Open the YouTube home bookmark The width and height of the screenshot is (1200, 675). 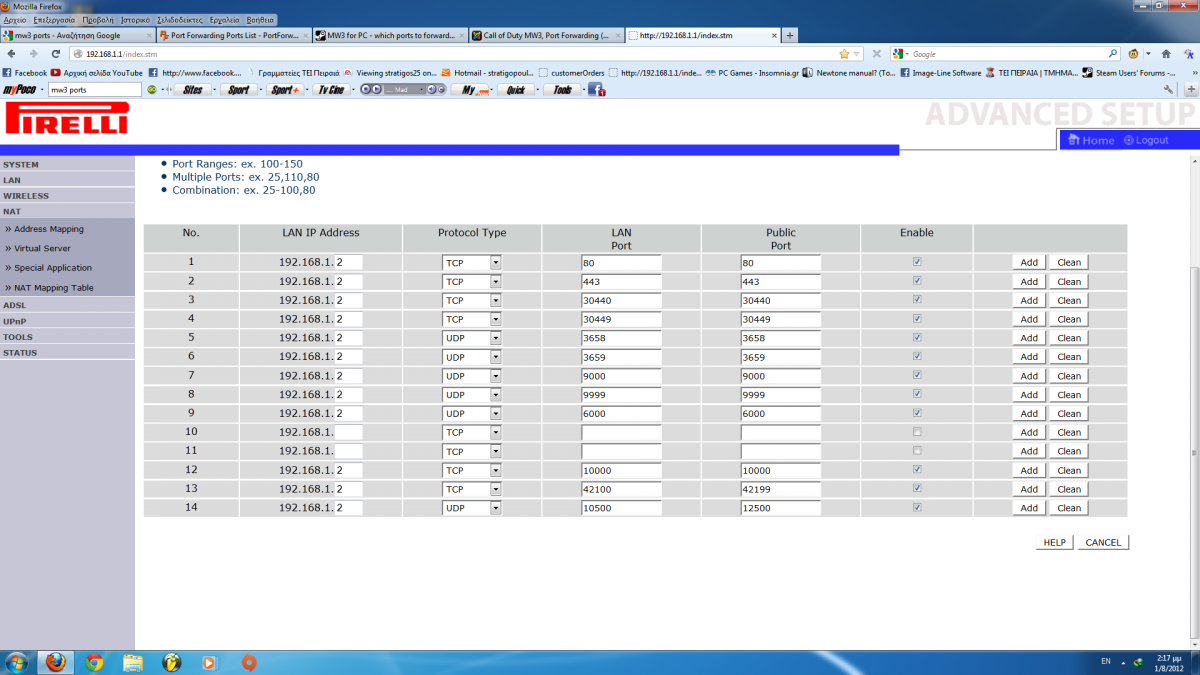point(97,72)
